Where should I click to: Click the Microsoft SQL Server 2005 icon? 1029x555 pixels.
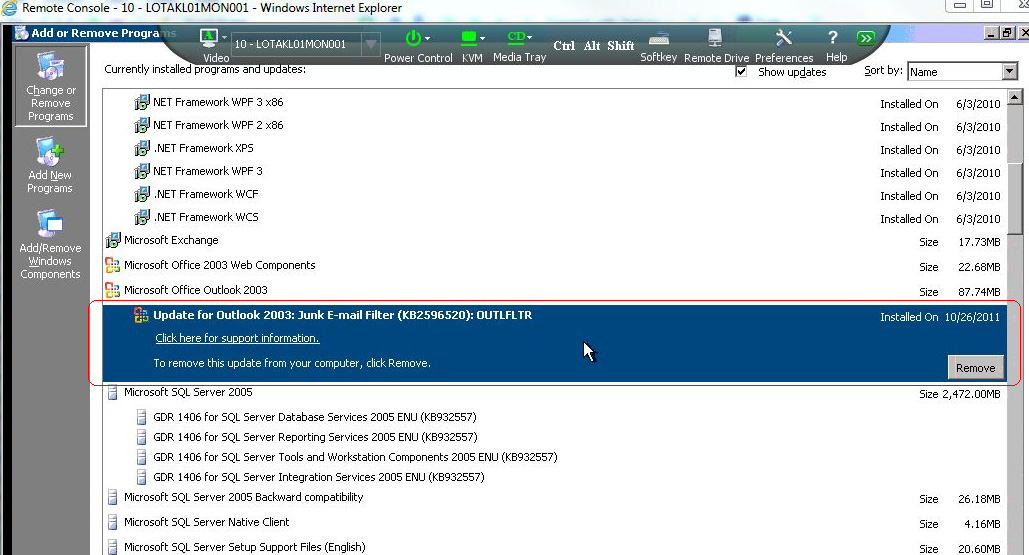pos(113,393)
